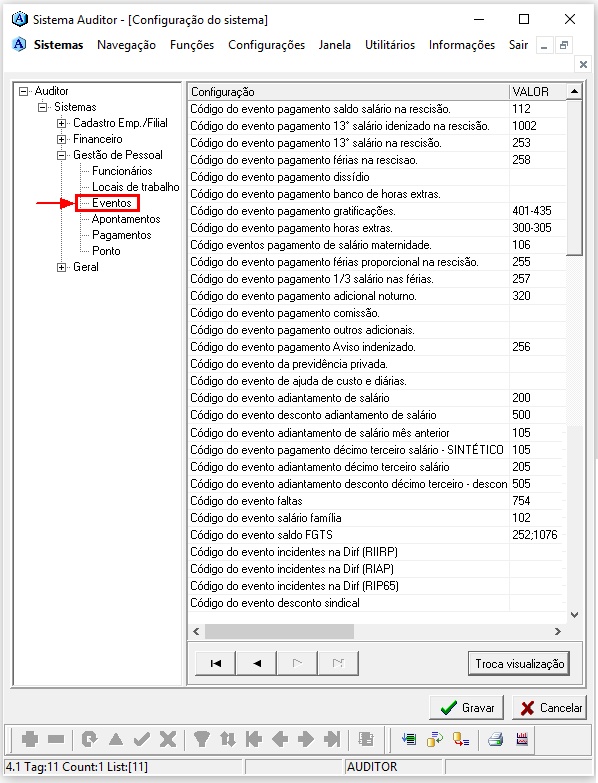Viewport: 598px width, 783px height.
Task: Click the filter funnel toolbar icon
Action: tap(202, 739)
